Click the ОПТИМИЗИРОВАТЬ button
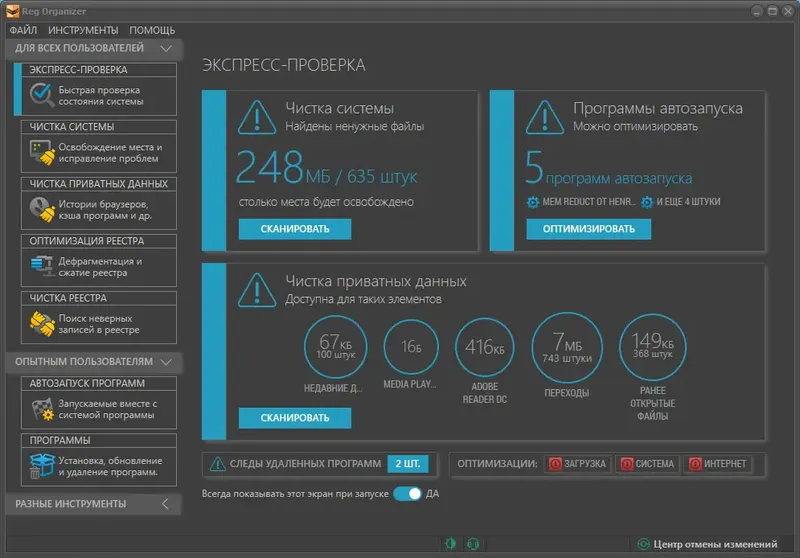Image resolution: width=800 pixels, height=558 pixels. pos(589,229)
